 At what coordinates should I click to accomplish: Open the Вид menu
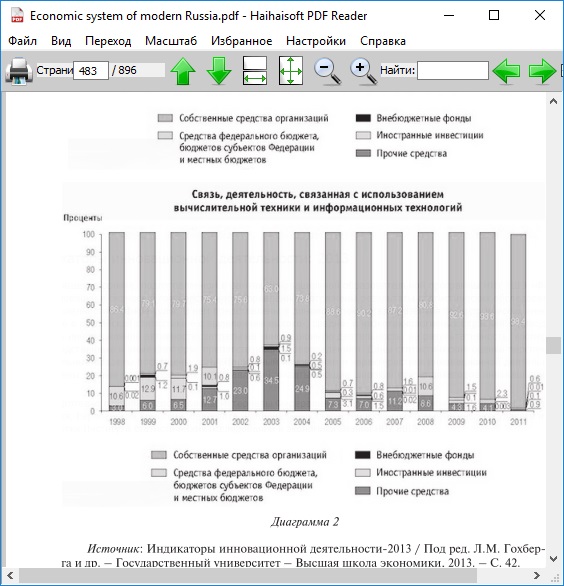pyautogui.click(x=61, y=41)
